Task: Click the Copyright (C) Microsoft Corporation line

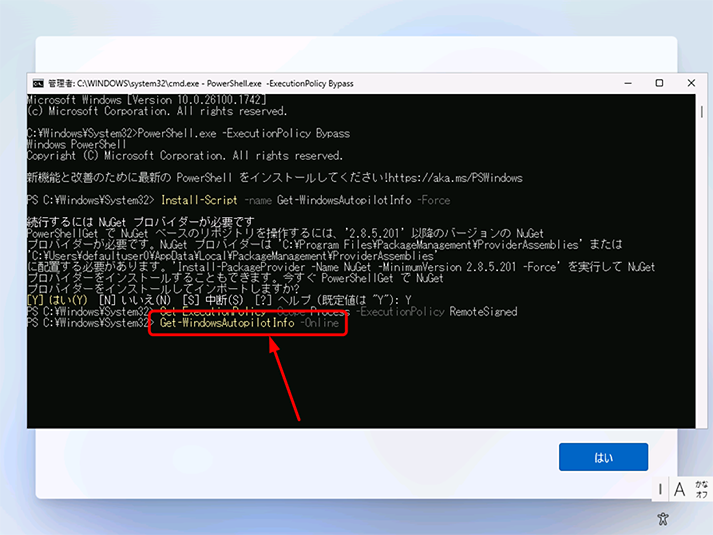Action: pyautogui.click(x=185, y=156)
